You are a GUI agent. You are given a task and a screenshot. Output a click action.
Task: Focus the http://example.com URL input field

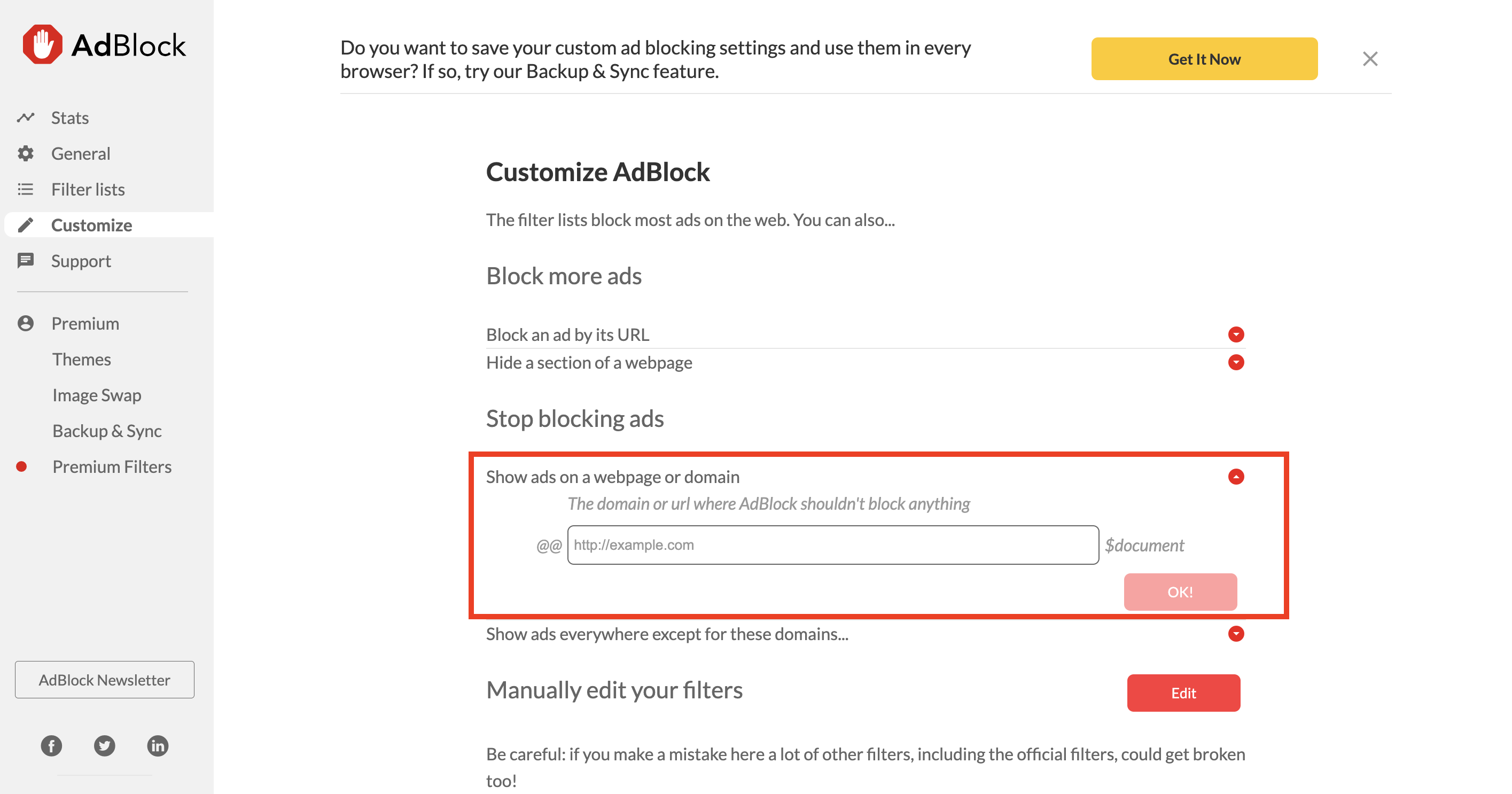tap(833, 545)
